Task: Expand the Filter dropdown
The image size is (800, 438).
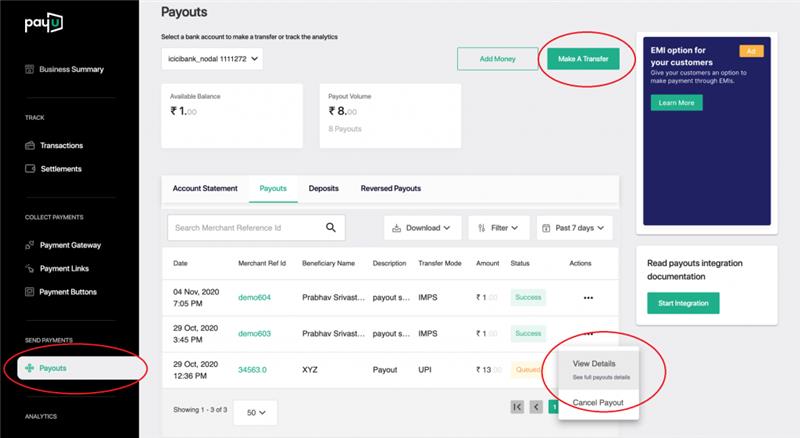Action: coord(498,228)
